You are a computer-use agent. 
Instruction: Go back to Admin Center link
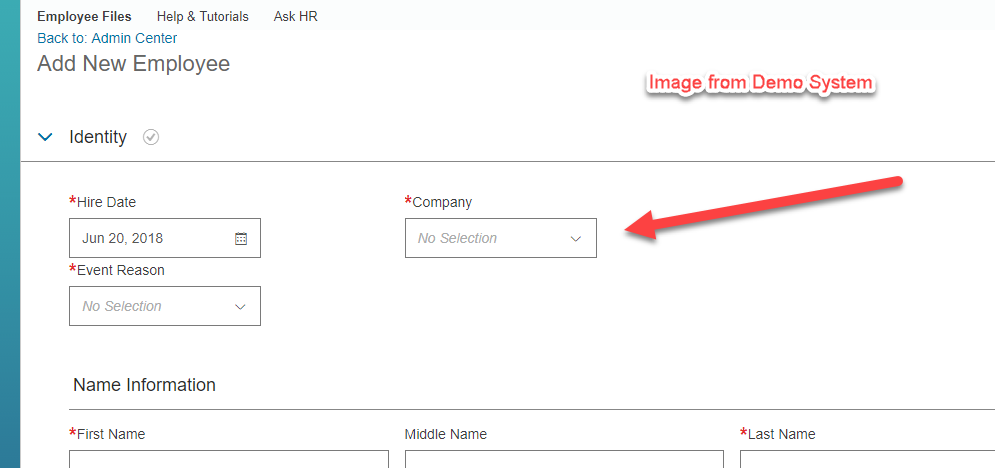107,38
